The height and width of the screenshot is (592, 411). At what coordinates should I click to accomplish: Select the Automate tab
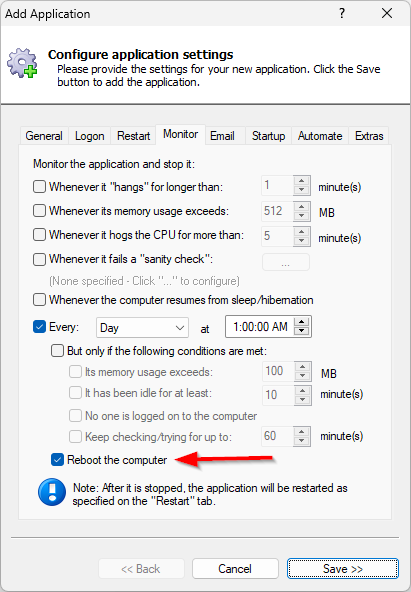[320, 136]
